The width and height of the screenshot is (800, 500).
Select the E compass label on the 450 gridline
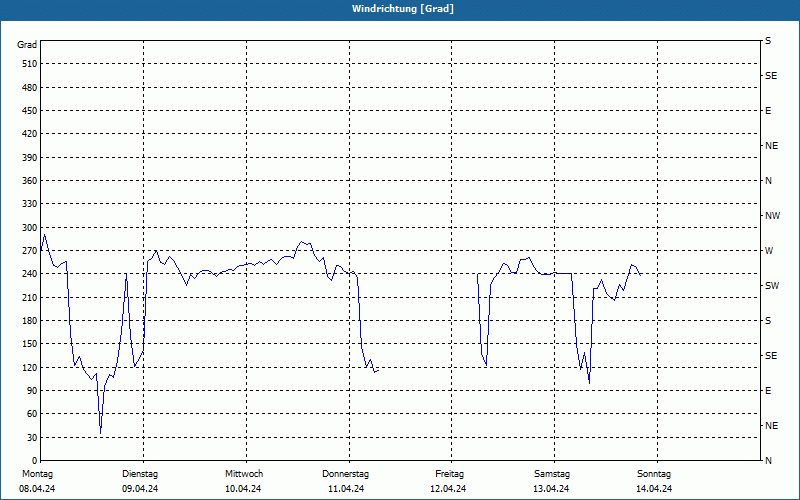pyautogui.click(x=768, y=111)
